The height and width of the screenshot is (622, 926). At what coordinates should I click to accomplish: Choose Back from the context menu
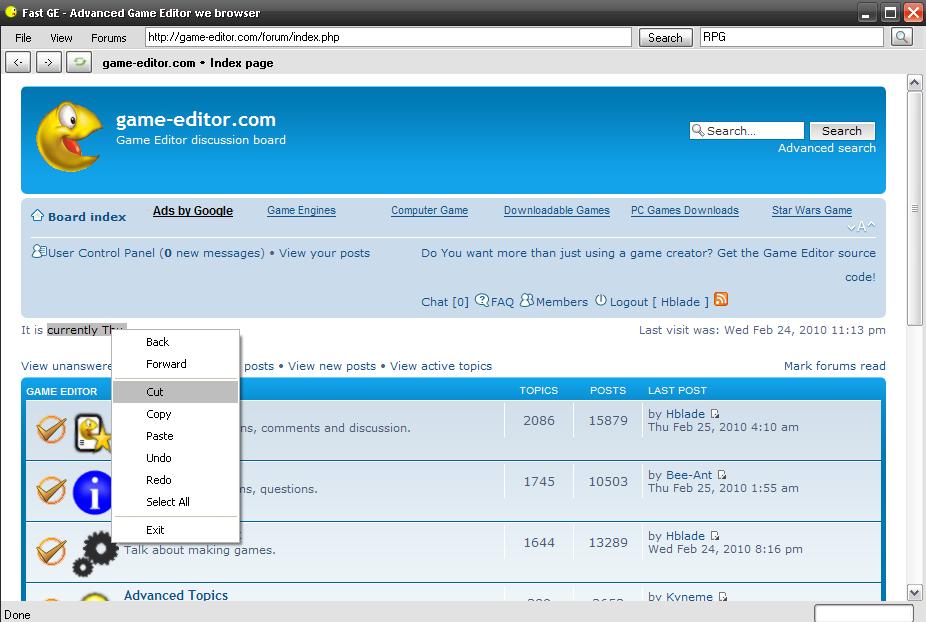[x=176, y=342]
